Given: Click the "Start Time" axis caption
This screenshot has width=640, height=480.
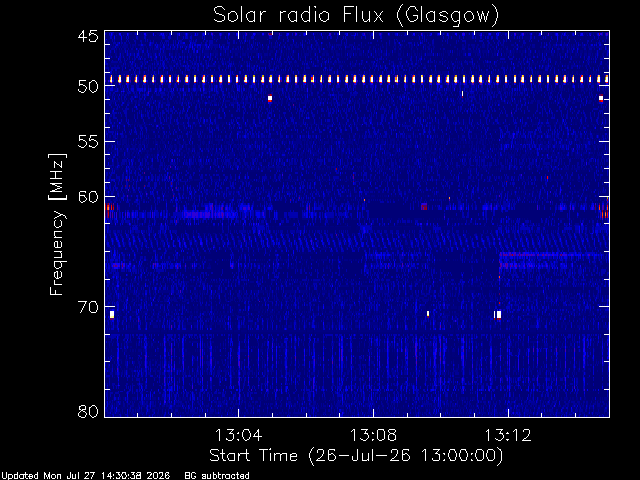Looking at the screenshot, I should (253, 455).
